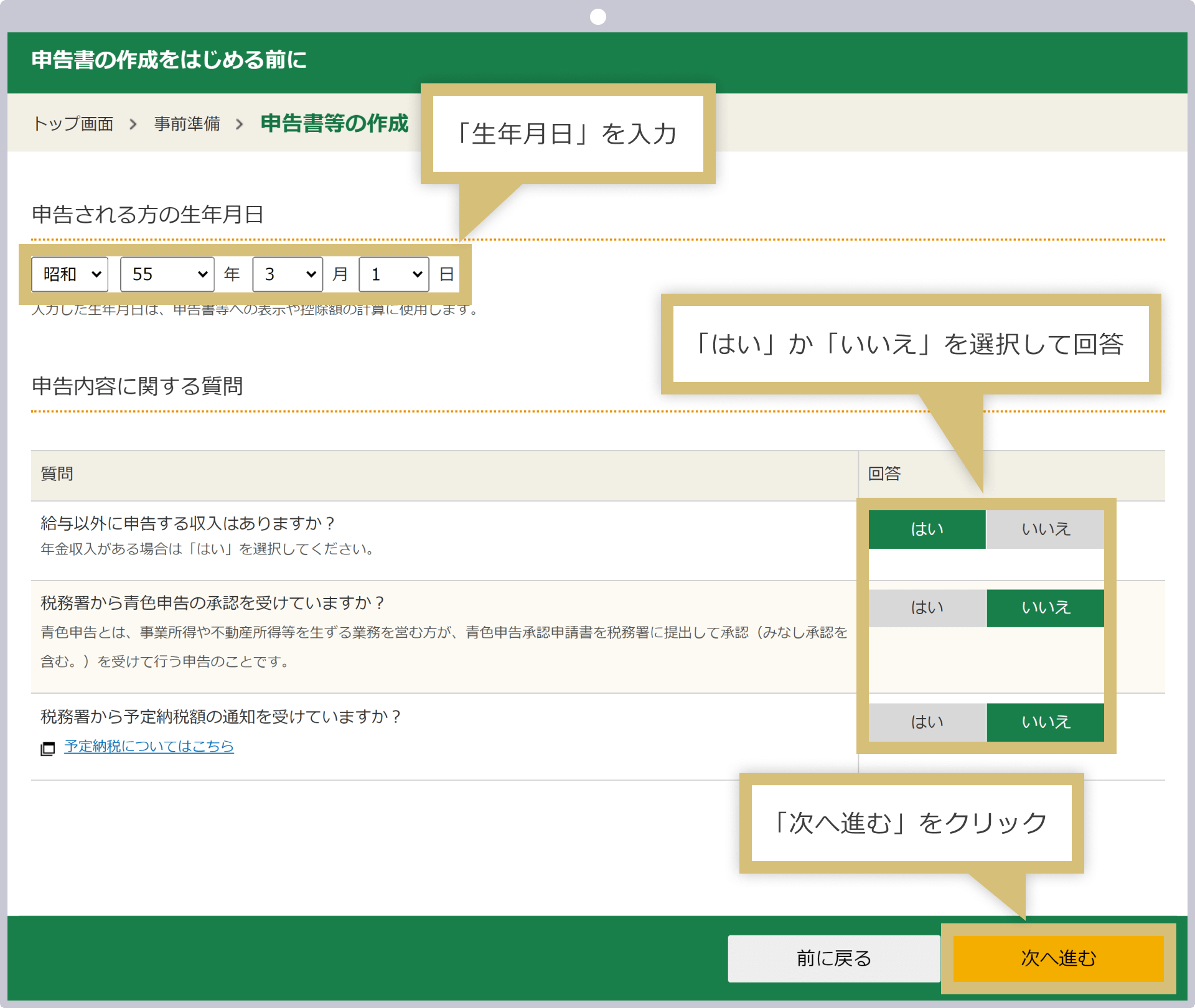Select はい for blue return approval question
Screen dimensions: 1195x1008
pos(927,608)
